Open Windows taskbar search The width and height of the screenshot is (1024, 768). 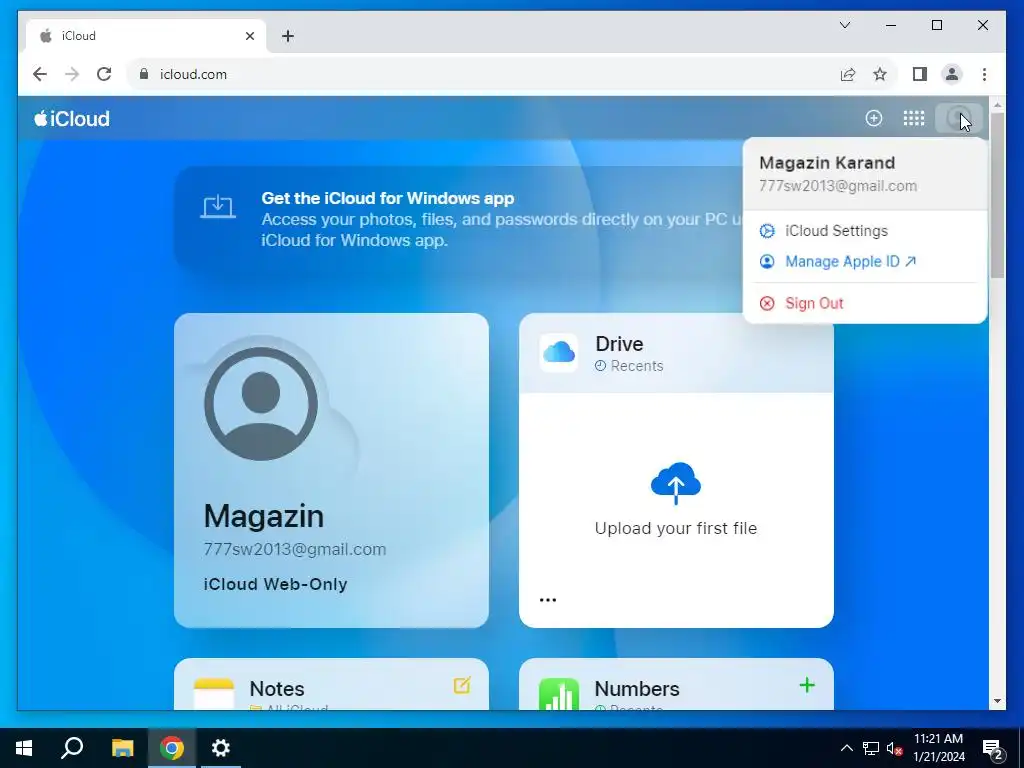click(72, 748)
